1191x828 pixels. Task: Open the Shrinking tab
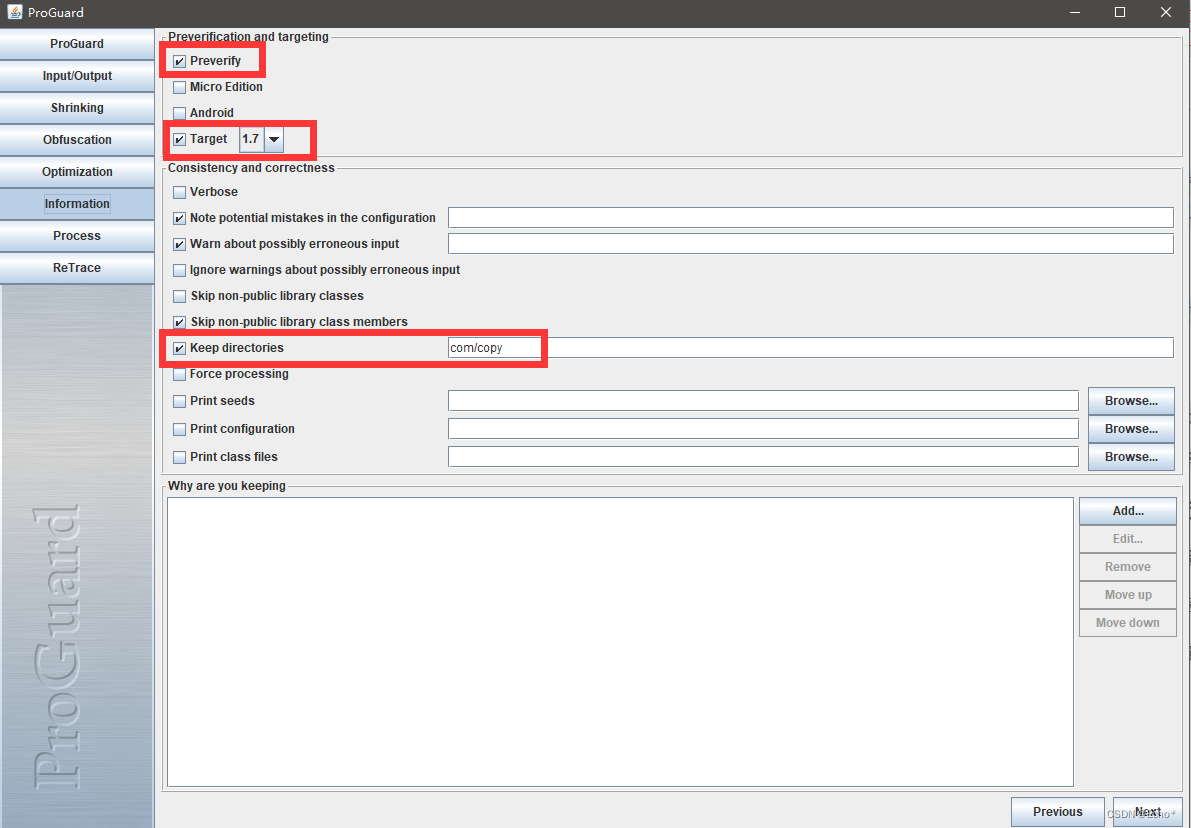77,108
